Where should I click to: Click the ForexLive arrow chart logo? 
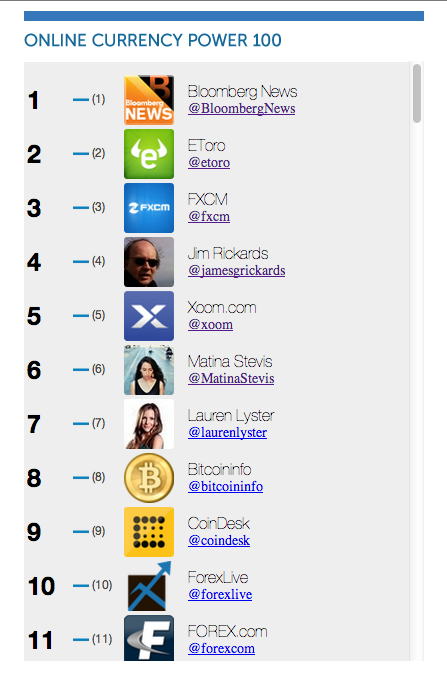pos(149,586)
